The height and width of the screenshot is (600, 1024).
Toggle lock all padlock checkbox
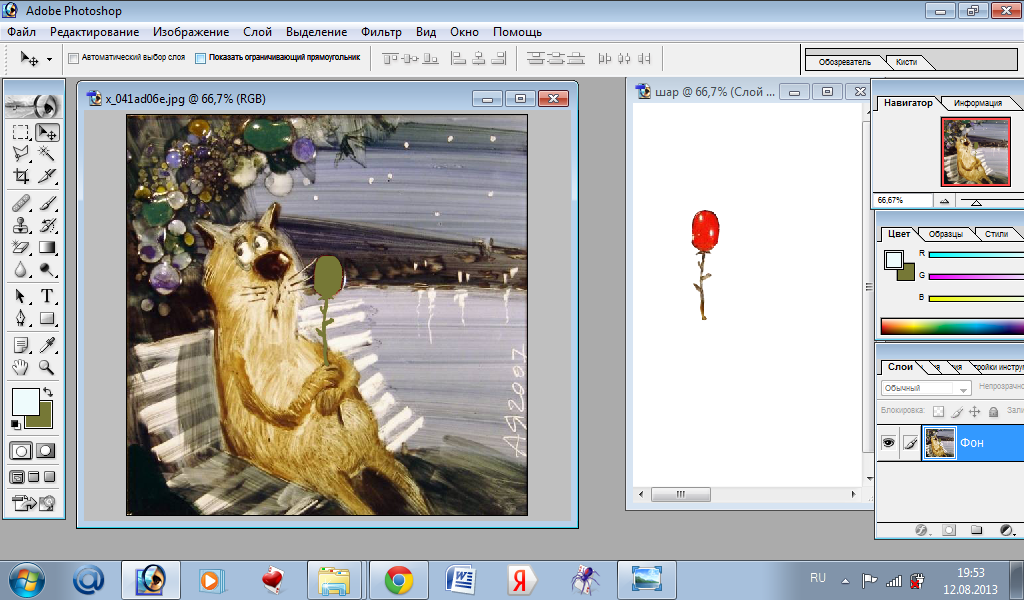coord(993,411)
